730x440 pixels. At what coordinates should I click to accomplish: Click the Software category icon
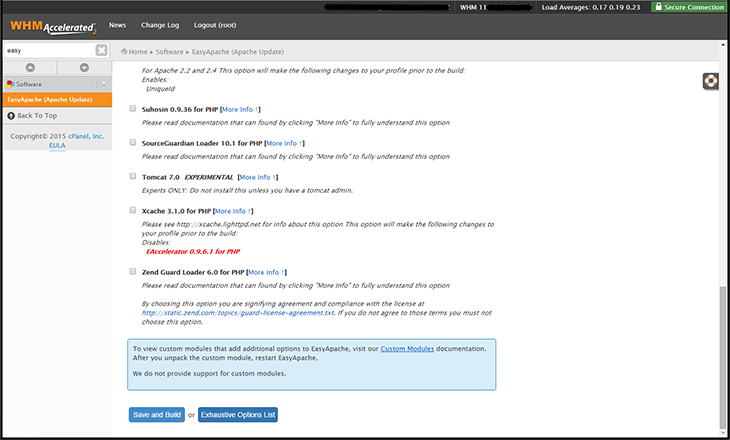pyautogui.click(x=10, y=84)
